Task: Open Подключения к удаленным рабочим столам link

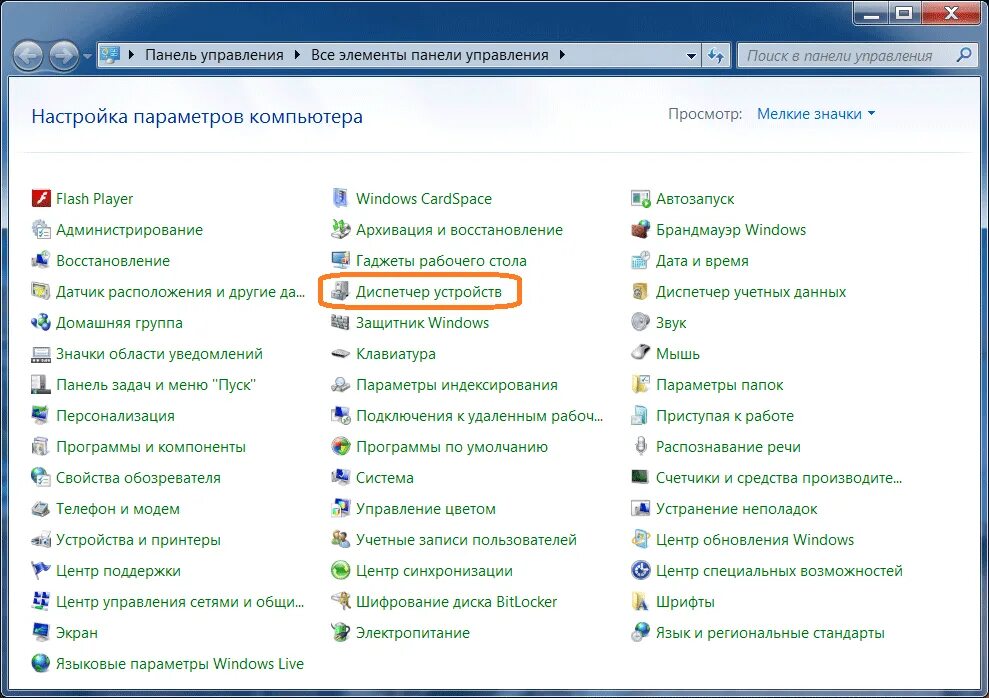Action: click(x=479, y=416)
